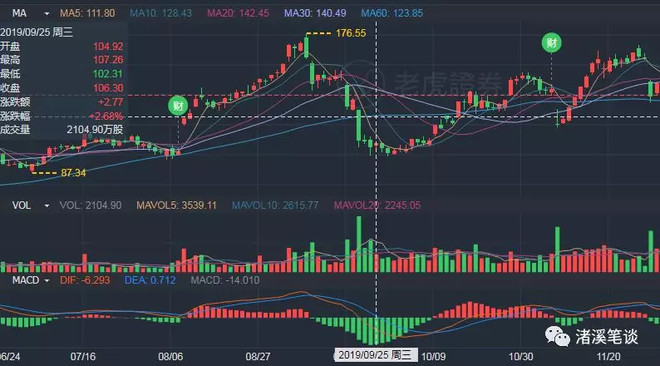Select the MA30: 140.49 legend
This screenshot has width=660, height=366.
(x=315, y=13)
